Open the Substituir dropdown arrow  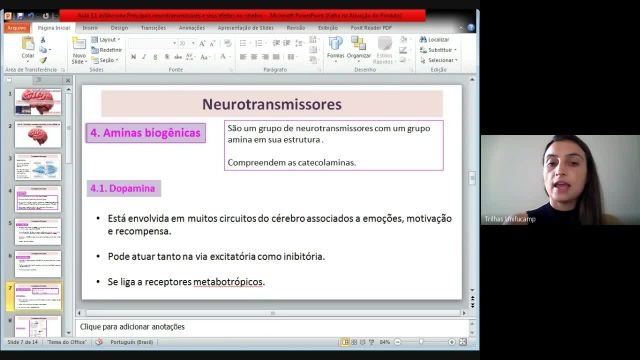455,50
